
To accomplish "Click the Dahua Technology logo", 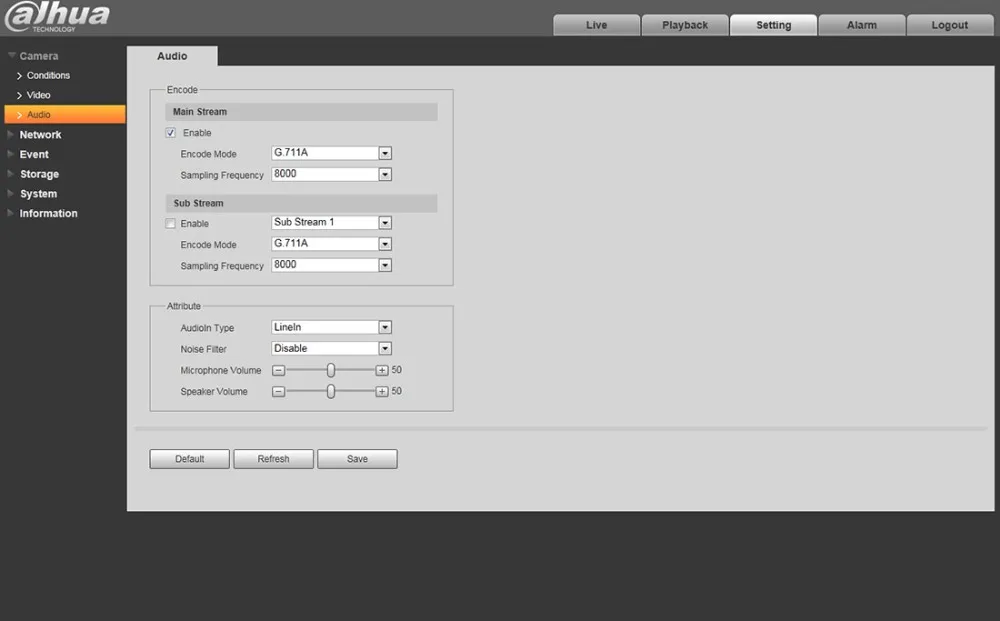I will (57, 17).
